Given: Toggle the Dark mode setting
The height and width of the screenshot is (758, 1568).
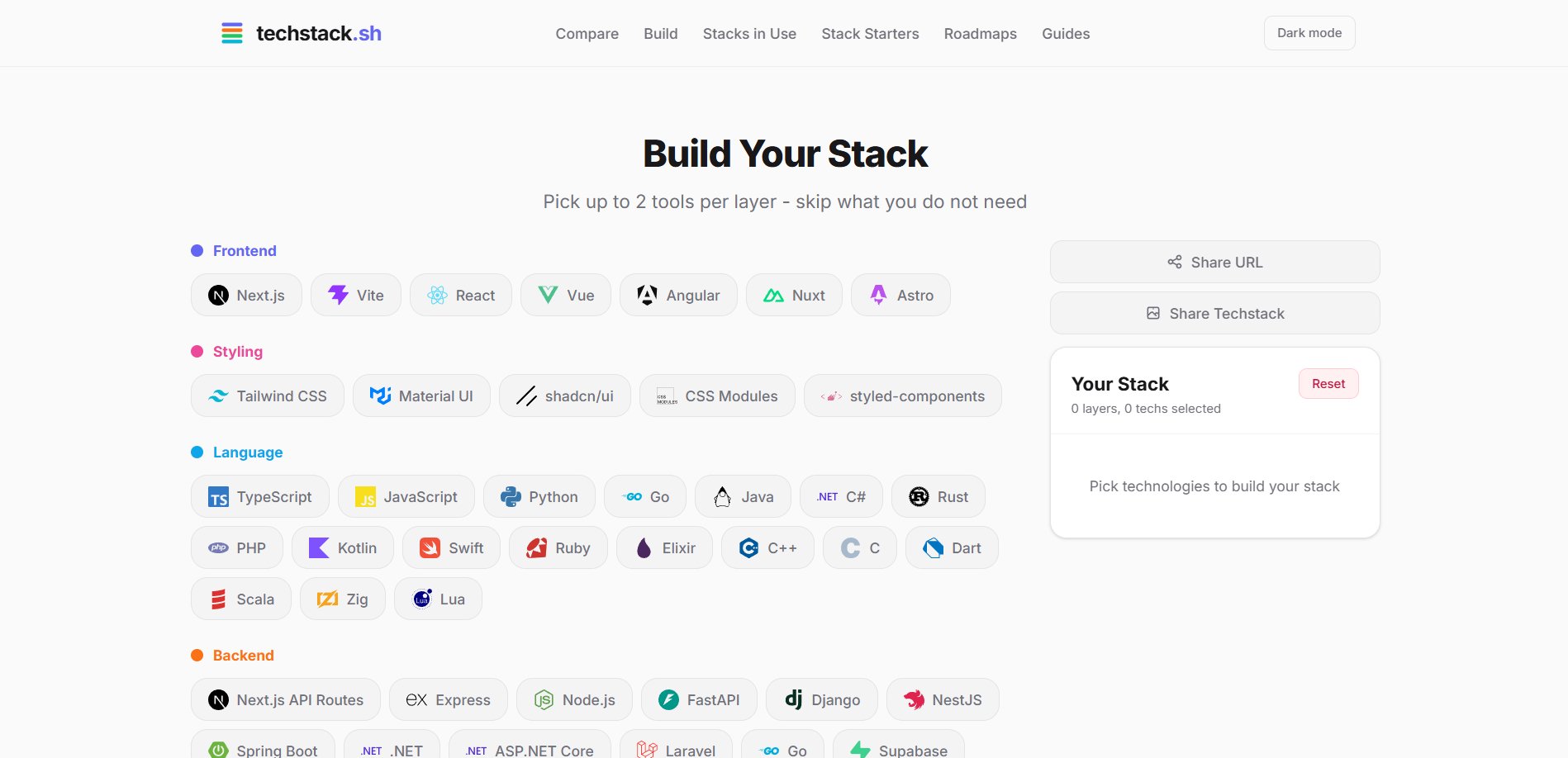Looking at the screenshot, I should point(1309,32).
